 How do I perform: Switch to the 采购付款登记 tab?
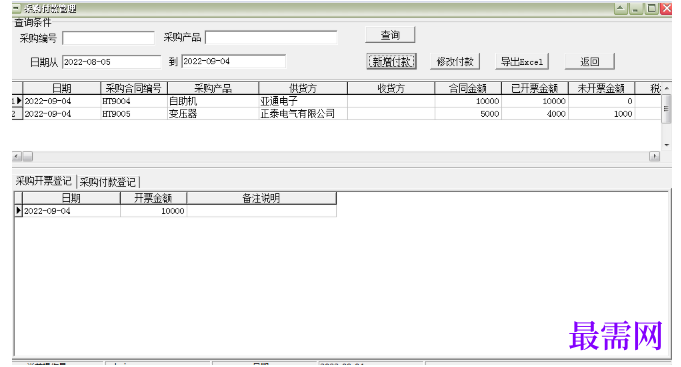point(108,182)
